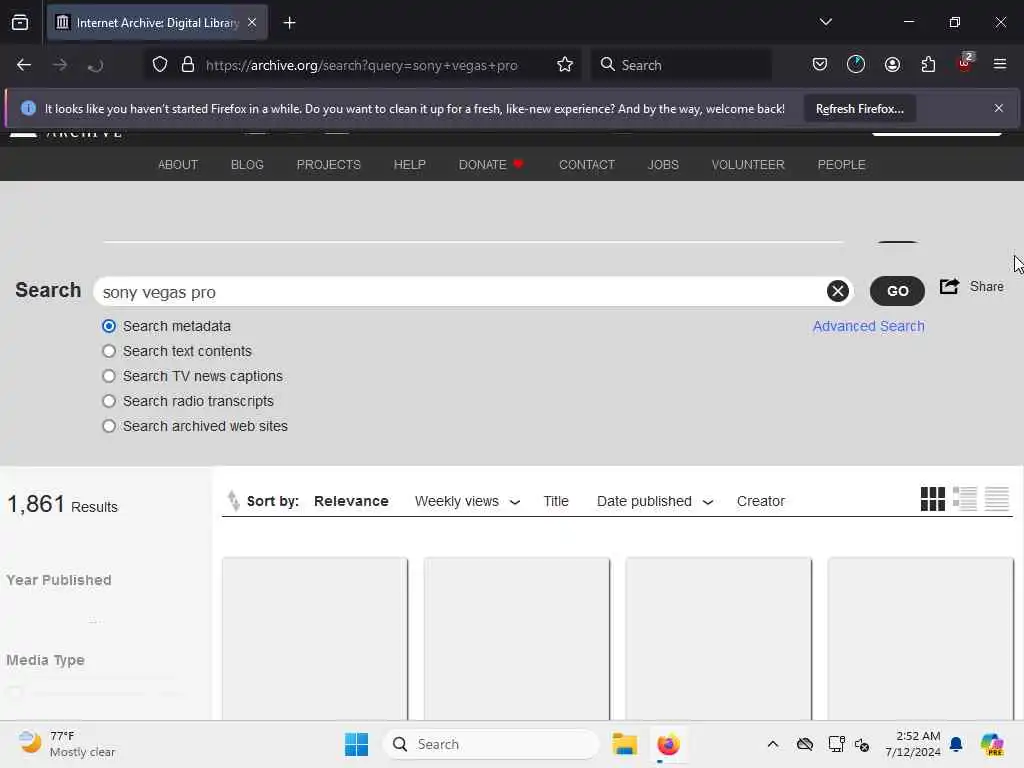1024x768 pixels.
Task: Open the HELP menu link
Action: 409,165
